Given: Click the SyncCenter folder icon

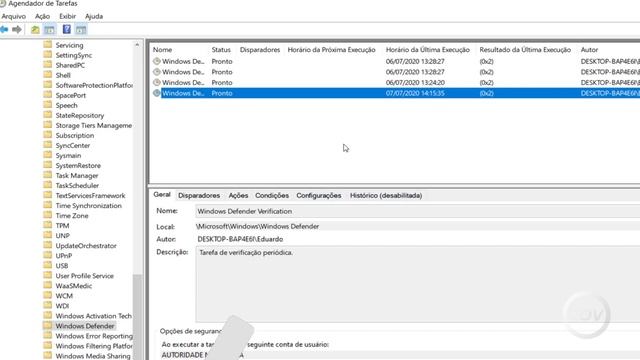Looking at the screenshot, I should pyautogui.click(x=48, y=145).
